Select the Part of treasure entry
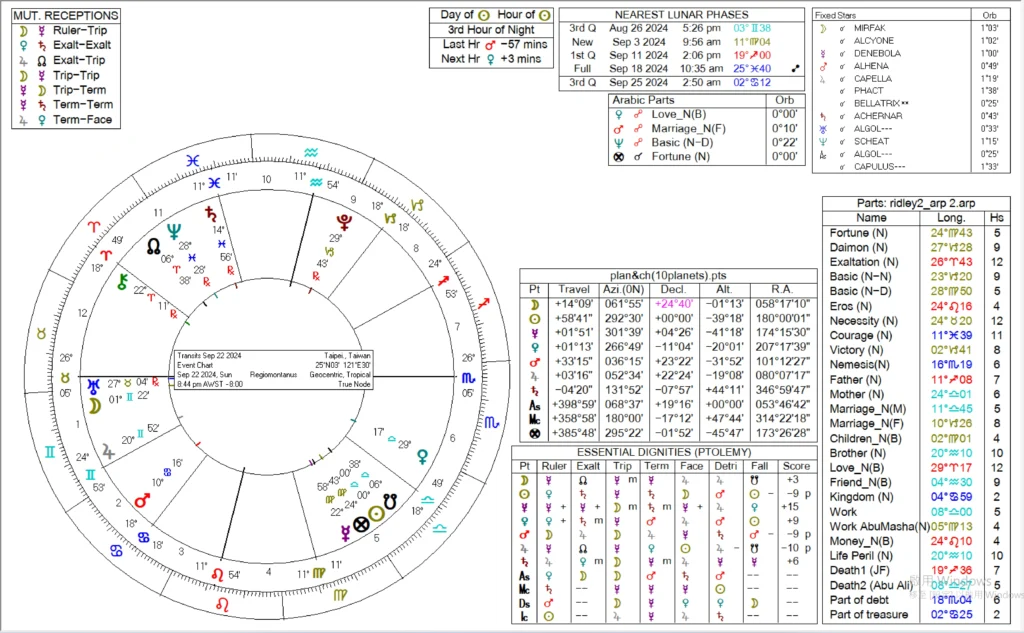 point(870,611)
